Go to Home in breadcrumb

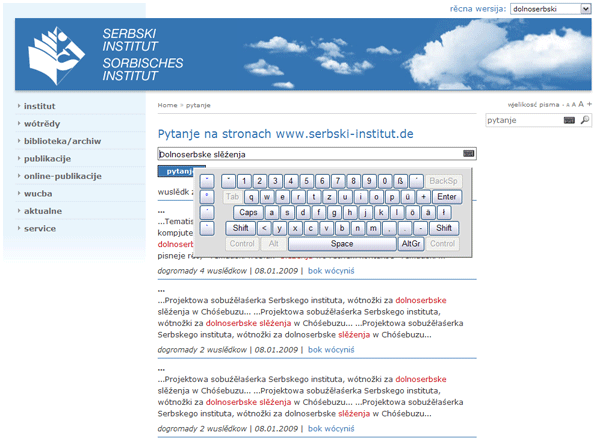pyautogui.click(x=167, y=105)
